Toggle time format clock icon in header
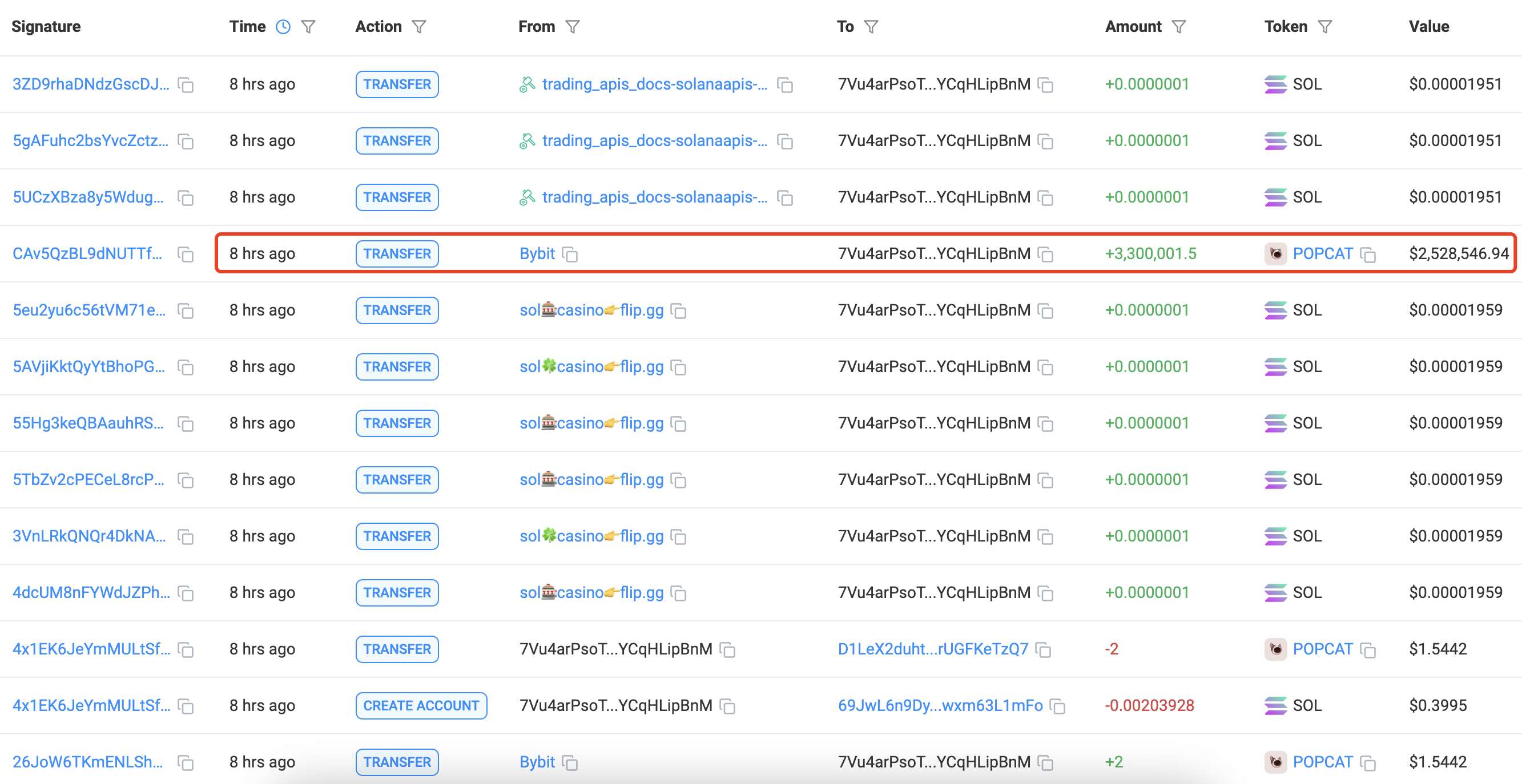Screen dimensions: 1522x784 coord(284,27)
